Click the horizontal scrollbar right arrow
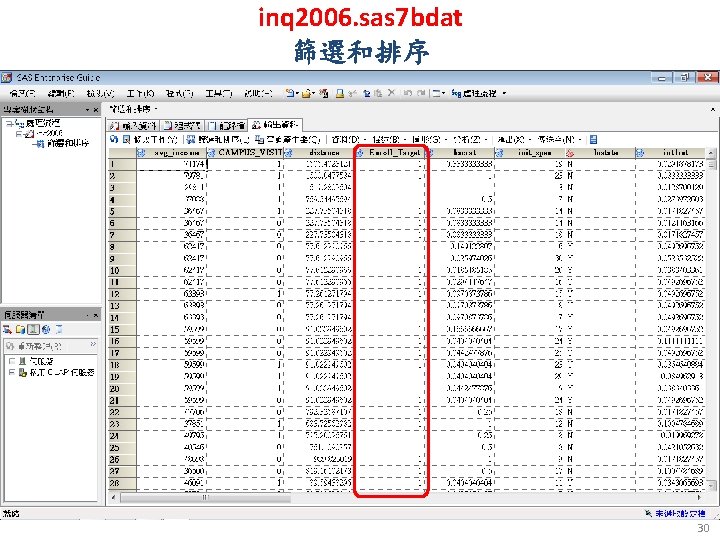This screenshot has width=720, height=540. [x=699, y=497]
